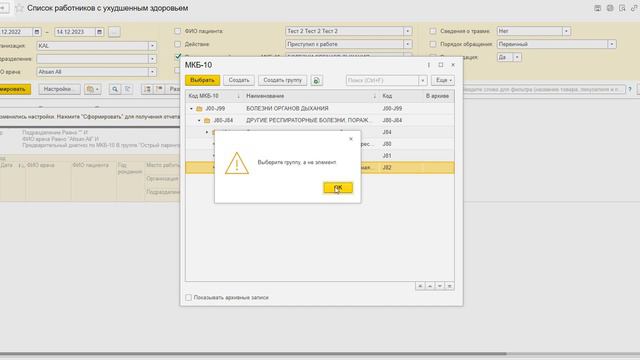Click the Создать button in МКБ-10
This screenshot has height=360, width=640.
(239, 80)
